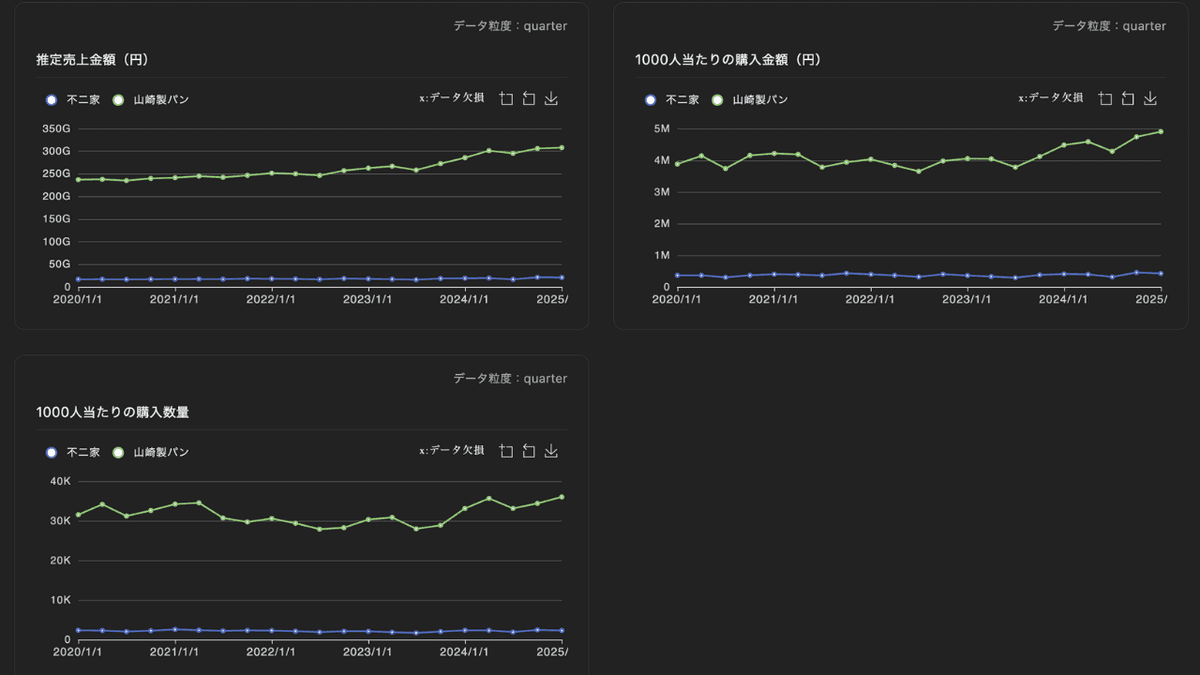Toggle 不二家 series in 推定売上金額 legend
Screen dimensions: 1200x675
click(x=73, y=100)
